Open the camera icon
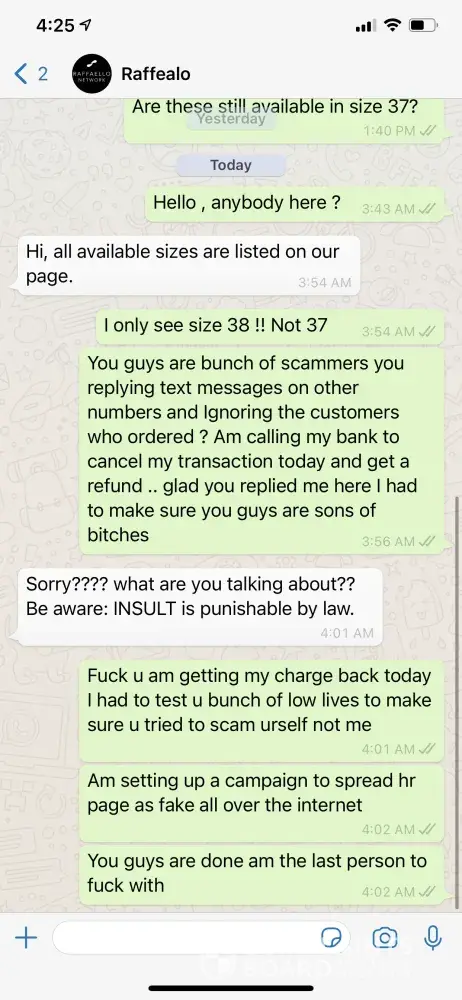Image resolution: width=462 pixels, height=1000 pixels. 385,938
